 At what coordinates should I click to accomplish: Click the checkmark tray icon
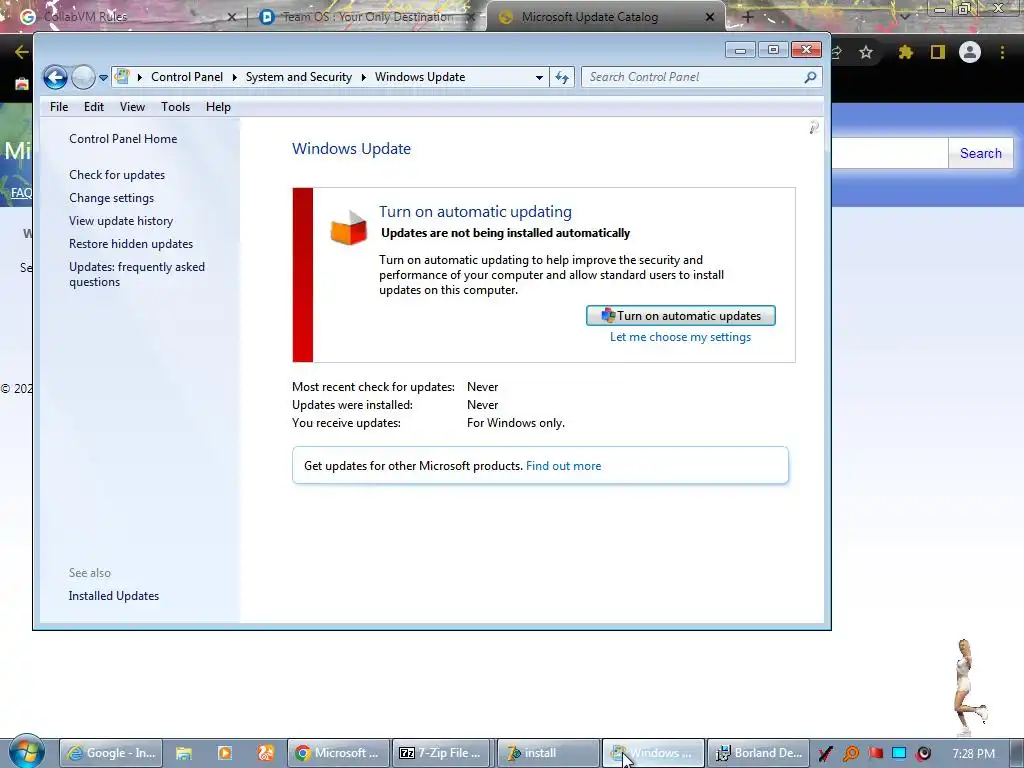(x=825, y=754)
